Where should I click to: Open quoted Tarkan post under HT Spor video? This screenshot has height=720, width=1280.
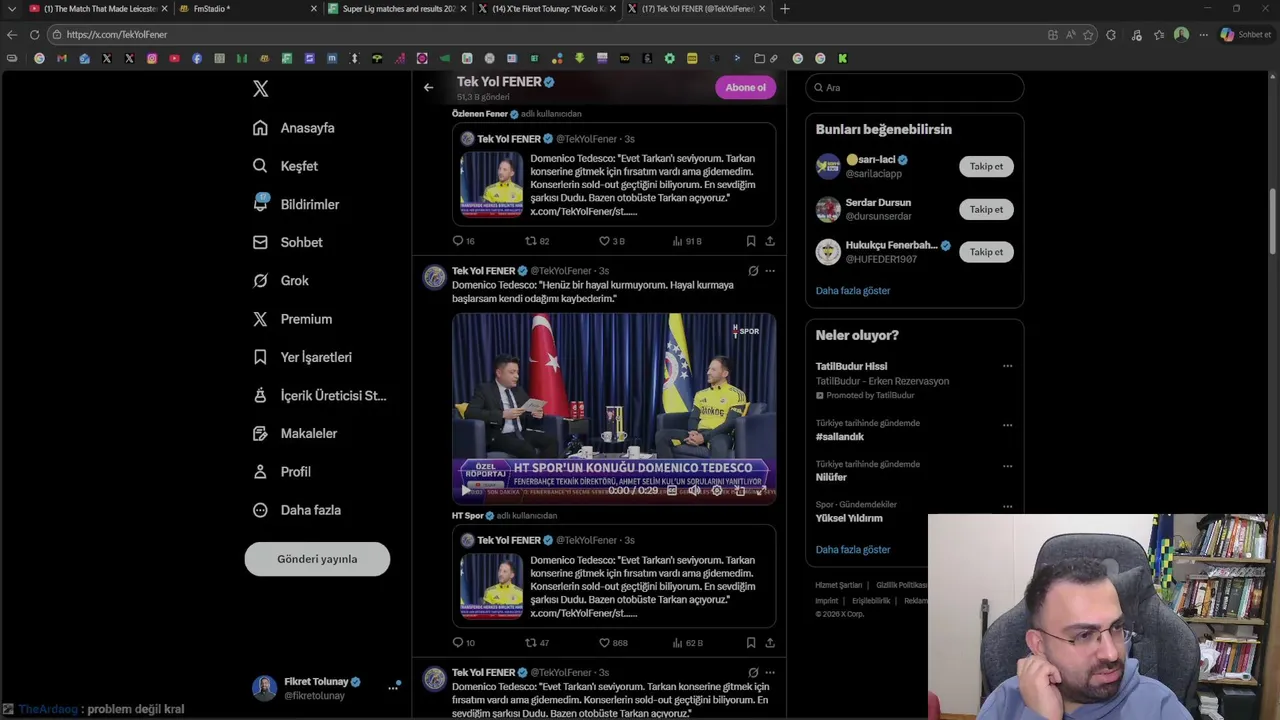pos(614,576)
